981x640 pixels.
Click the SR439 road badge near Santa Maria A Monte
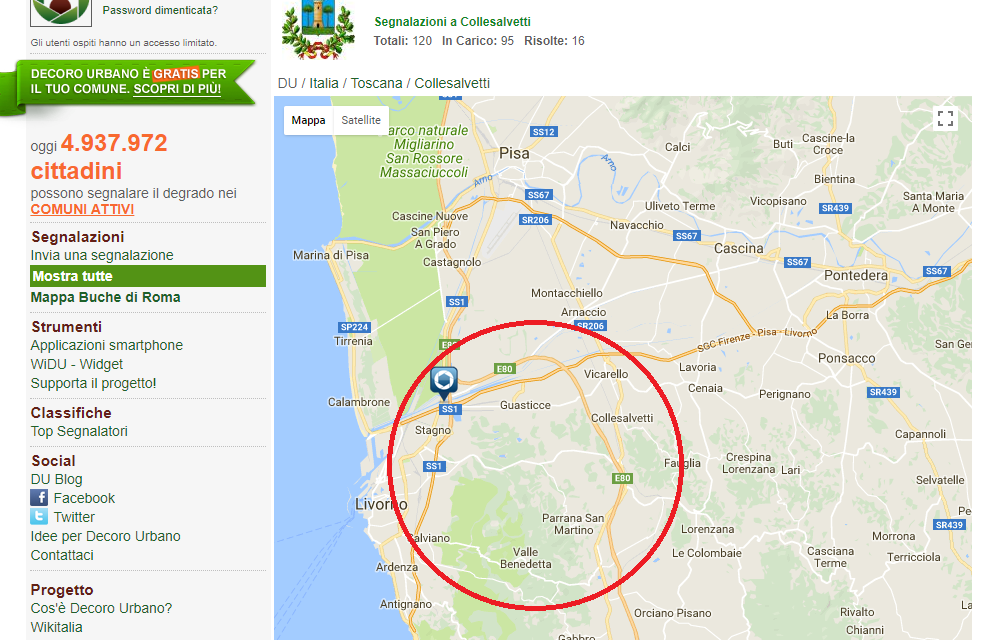pyautogui.click(x=833, y=208)
